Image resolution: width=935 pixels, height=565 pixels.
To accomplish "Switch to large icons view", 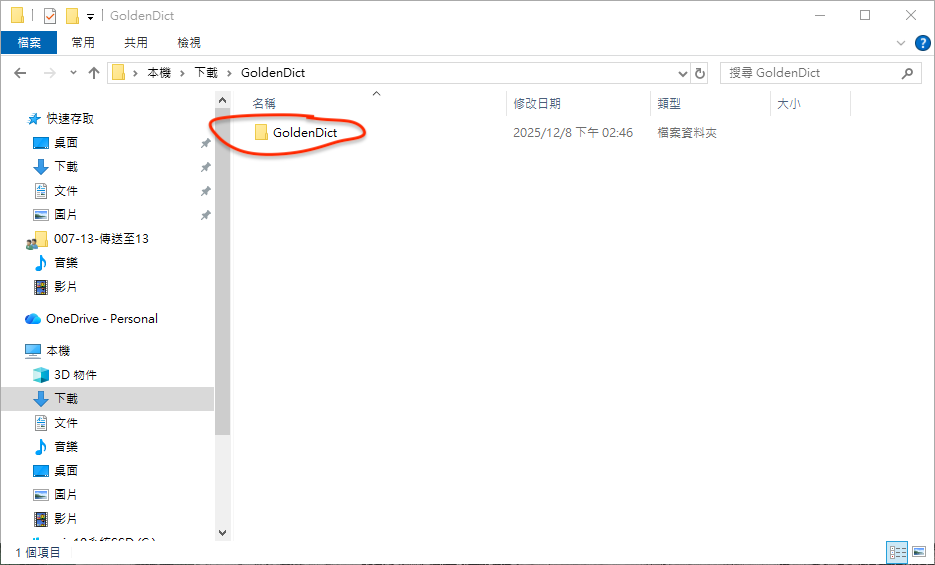I will click(x=918, y=552).
